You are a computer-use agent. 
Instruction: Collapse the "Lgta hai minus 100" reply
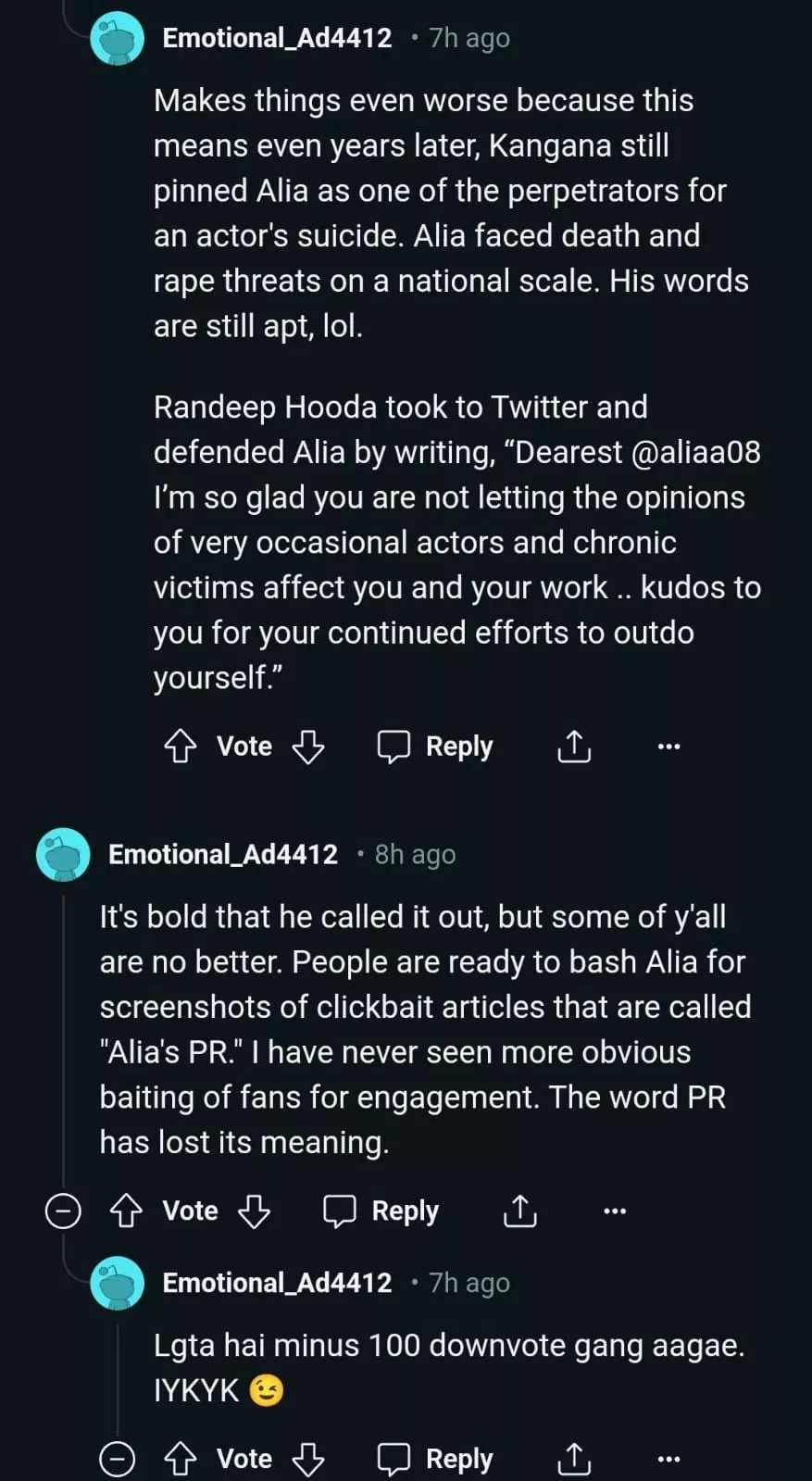(x=118, y=1459)
